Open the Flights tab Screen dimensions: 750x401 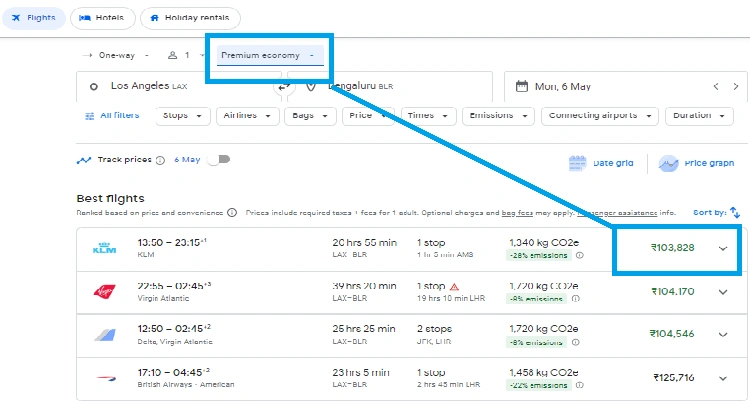(x=33, y=18)
